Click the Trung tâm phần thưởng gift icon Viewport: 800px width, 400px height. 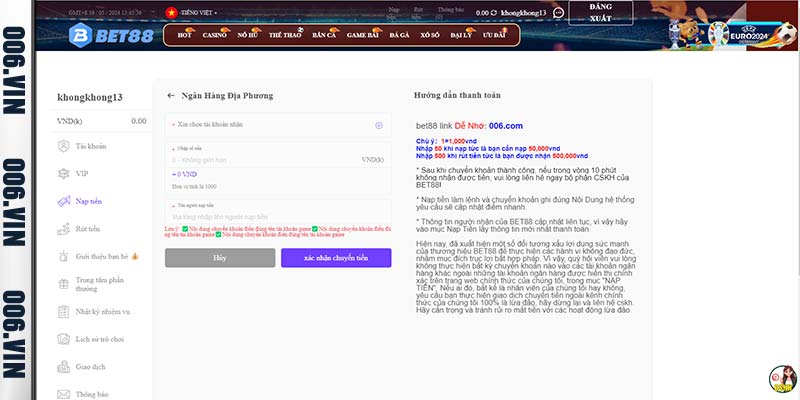click(63, 284)
